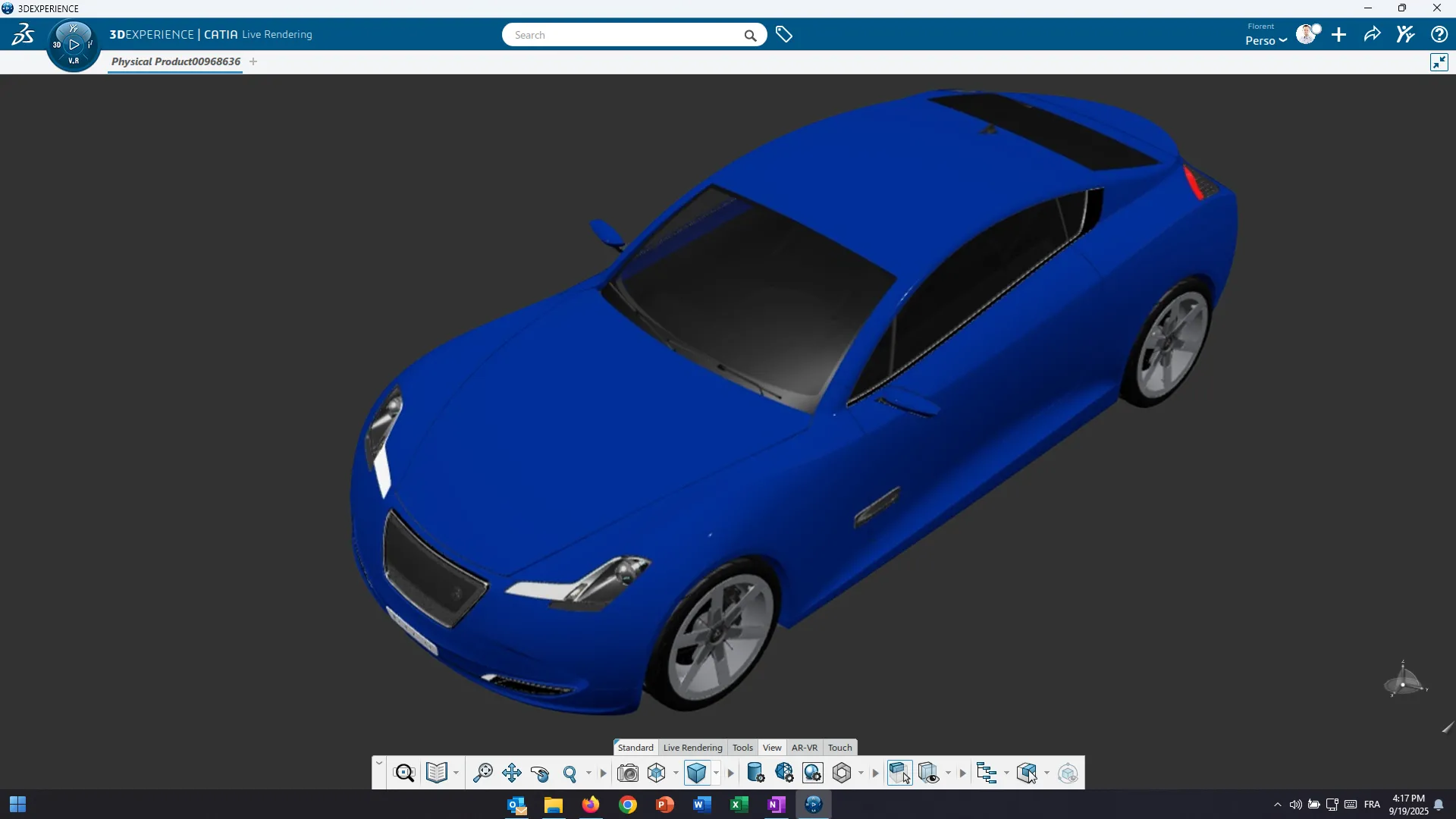Capture a screenshot with the camera tool

(629, 773)
